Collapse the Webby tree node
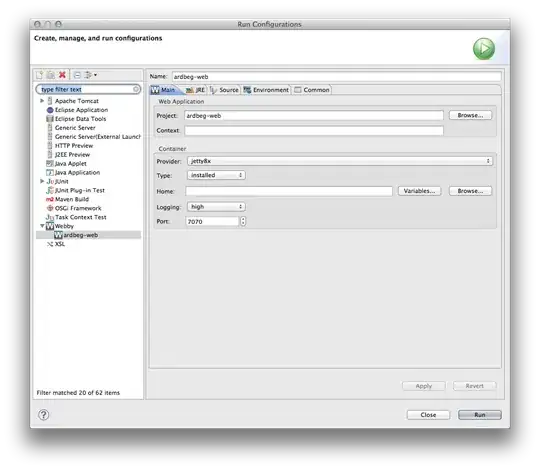Image resolution: width=540 pixels, height=470 pixels. click(42, 226)
